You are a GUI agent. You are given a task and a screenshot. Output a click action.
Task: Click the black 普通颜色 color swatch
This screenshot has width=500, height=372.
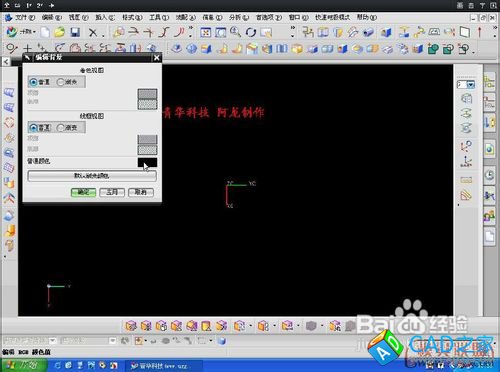pos(147,162)
